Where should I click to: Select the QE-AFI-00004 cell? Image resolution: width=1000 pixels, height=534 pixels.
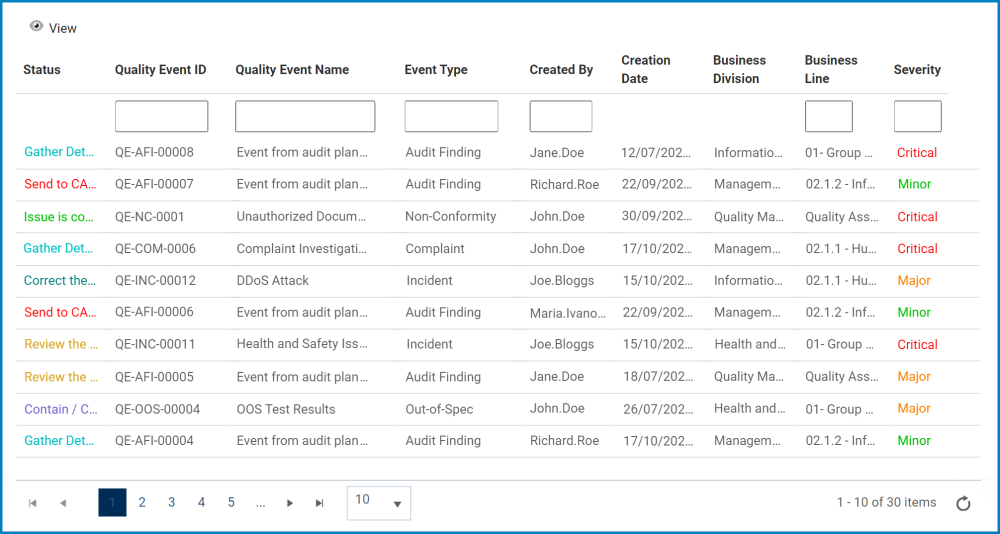(154, 440)
